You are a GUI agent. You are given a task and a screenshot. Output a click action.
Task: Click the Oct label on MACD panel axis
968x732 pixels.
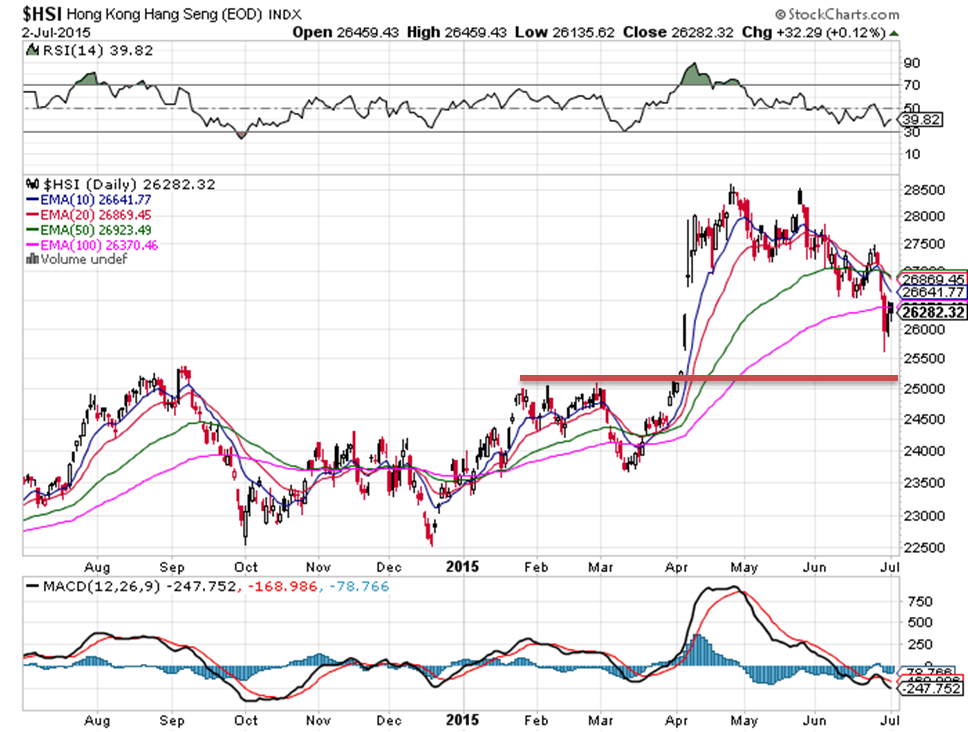pos(246,719)
